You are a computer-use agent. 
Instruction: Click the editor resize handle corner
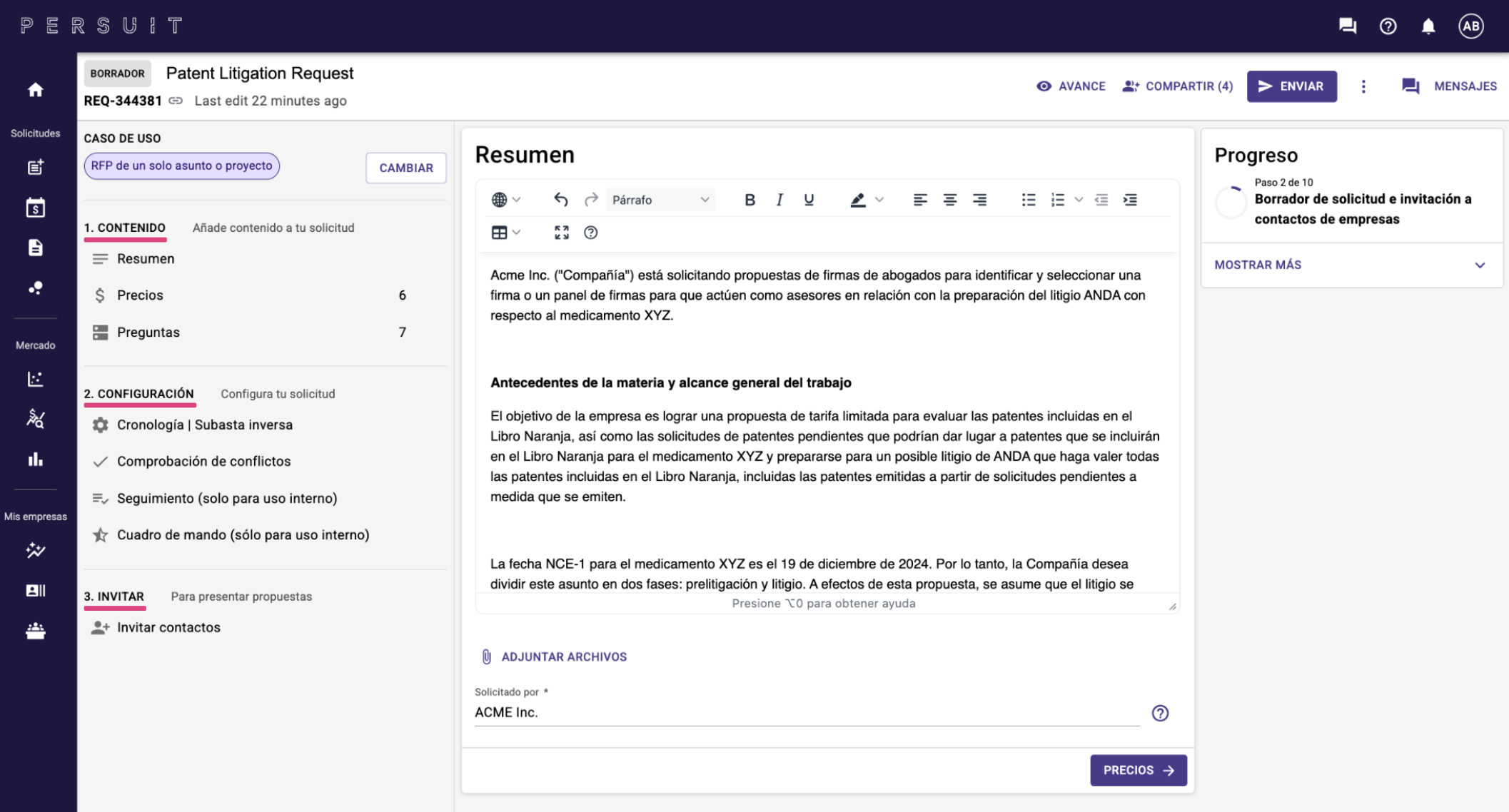click(1172, 607)
